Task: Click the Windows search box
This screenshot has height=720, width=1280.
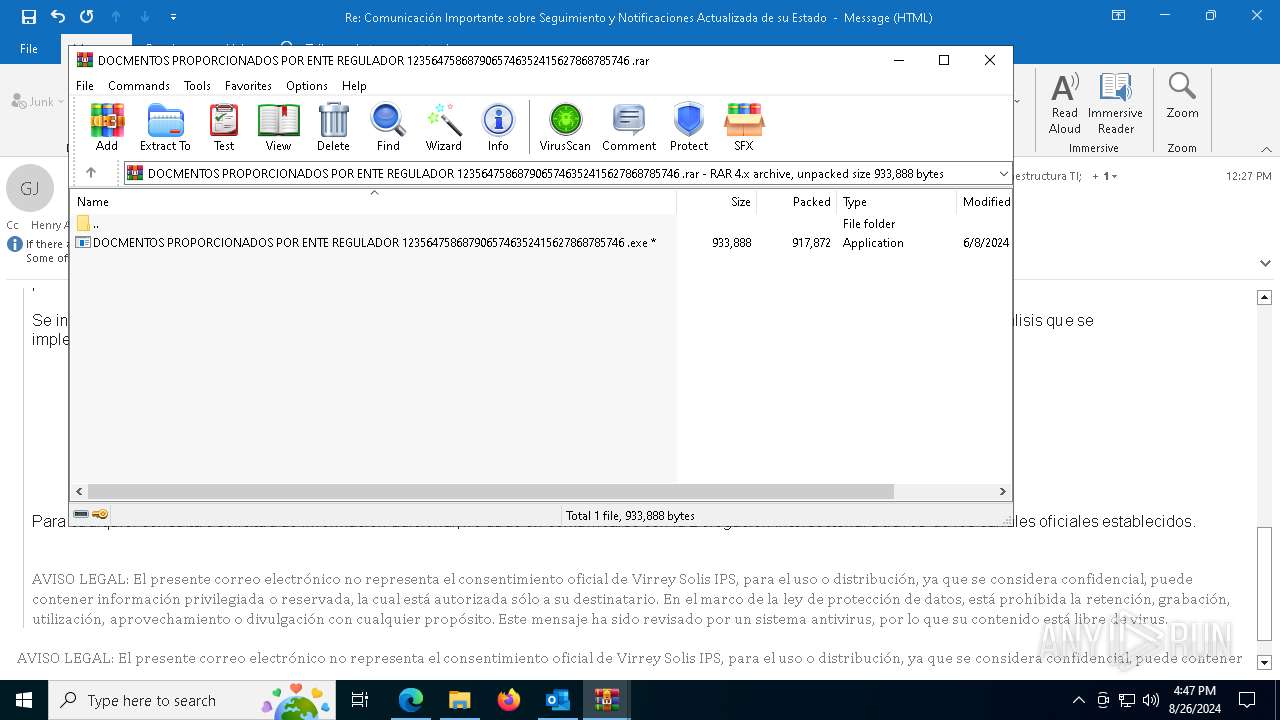Action: [191, 700]
